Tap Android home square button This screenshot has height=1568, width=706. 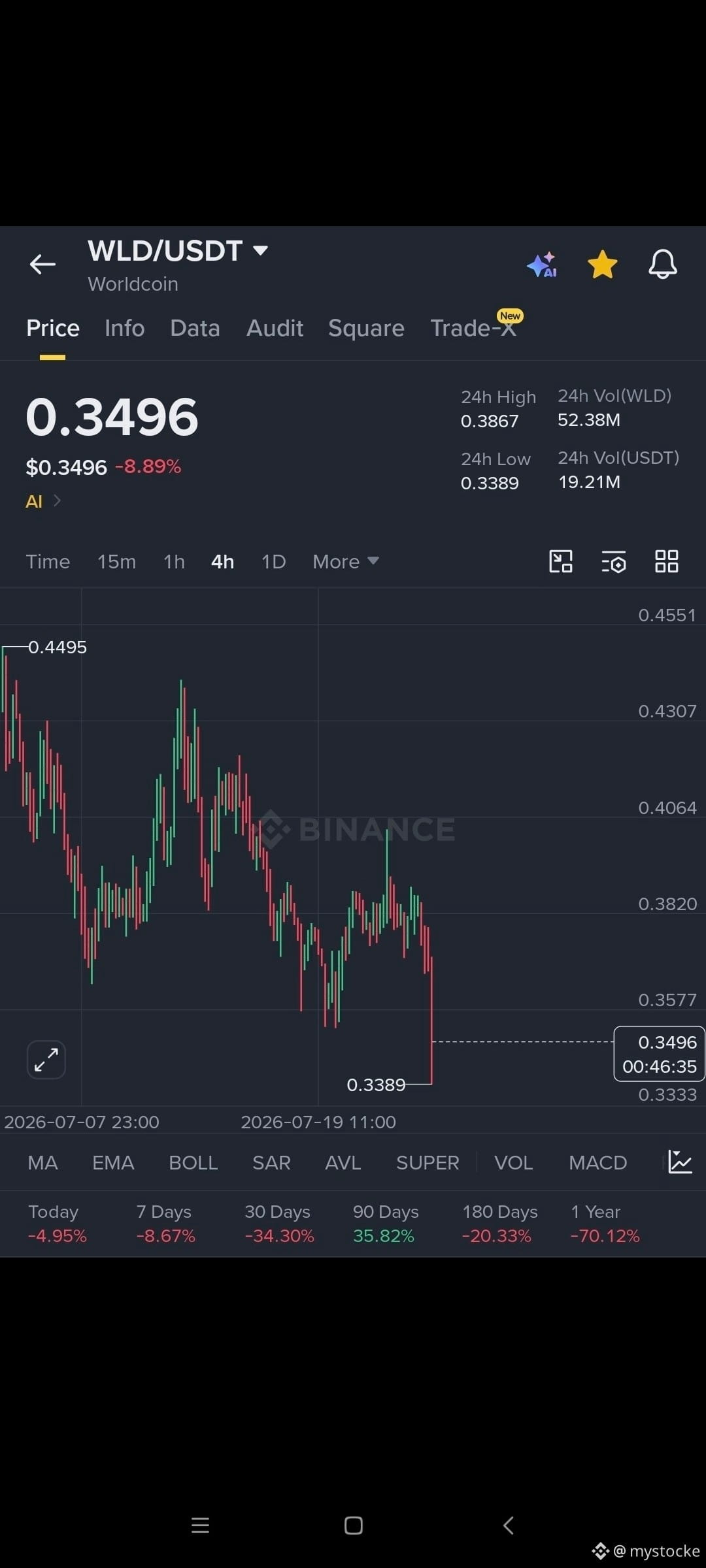pos(354,1526)
